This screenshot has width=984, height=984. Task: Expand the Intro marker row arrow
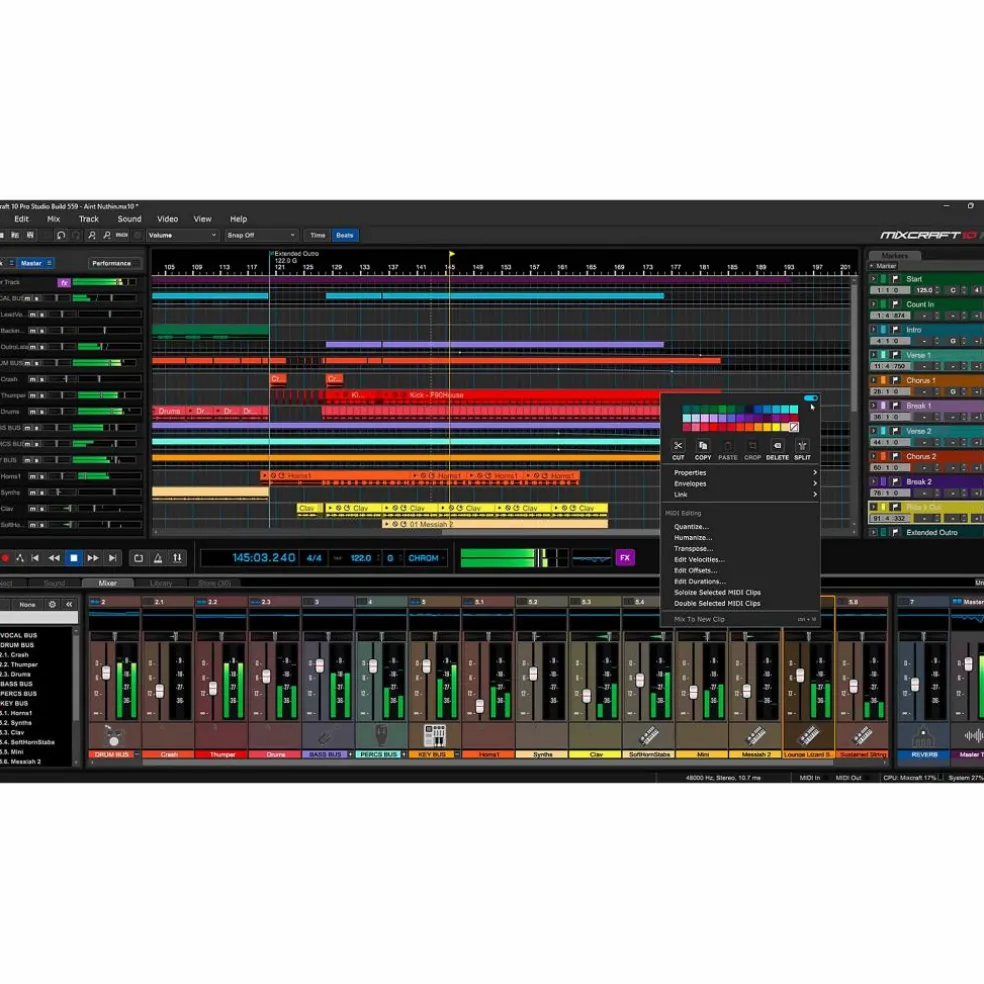click(873, 329)
